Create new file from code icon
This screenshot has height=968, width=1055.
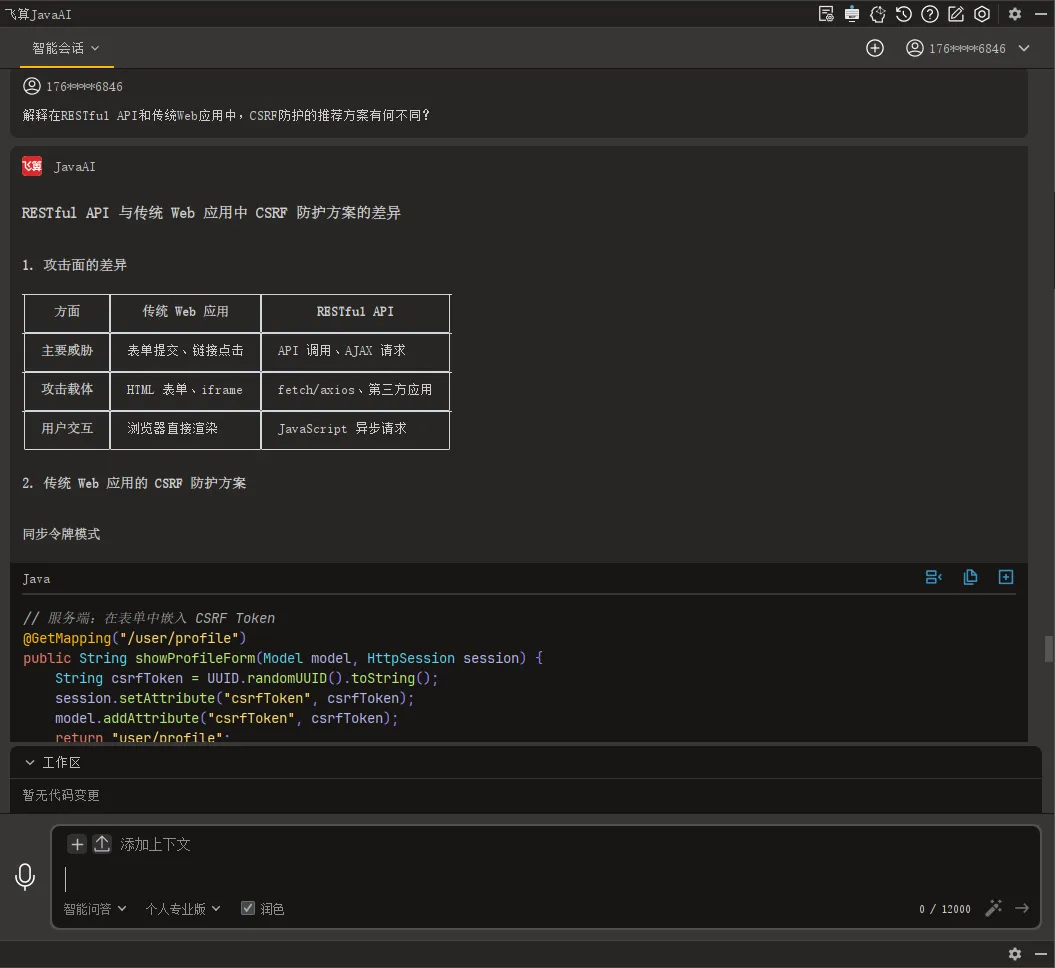(1006, 577)
